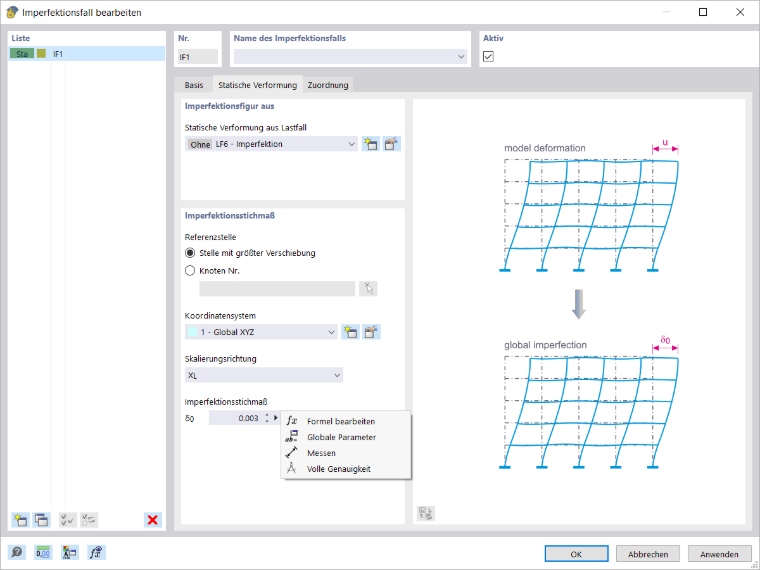
Task: Add a new imperfection case to list
Action: pyautogui.click(x=20, y=520)
